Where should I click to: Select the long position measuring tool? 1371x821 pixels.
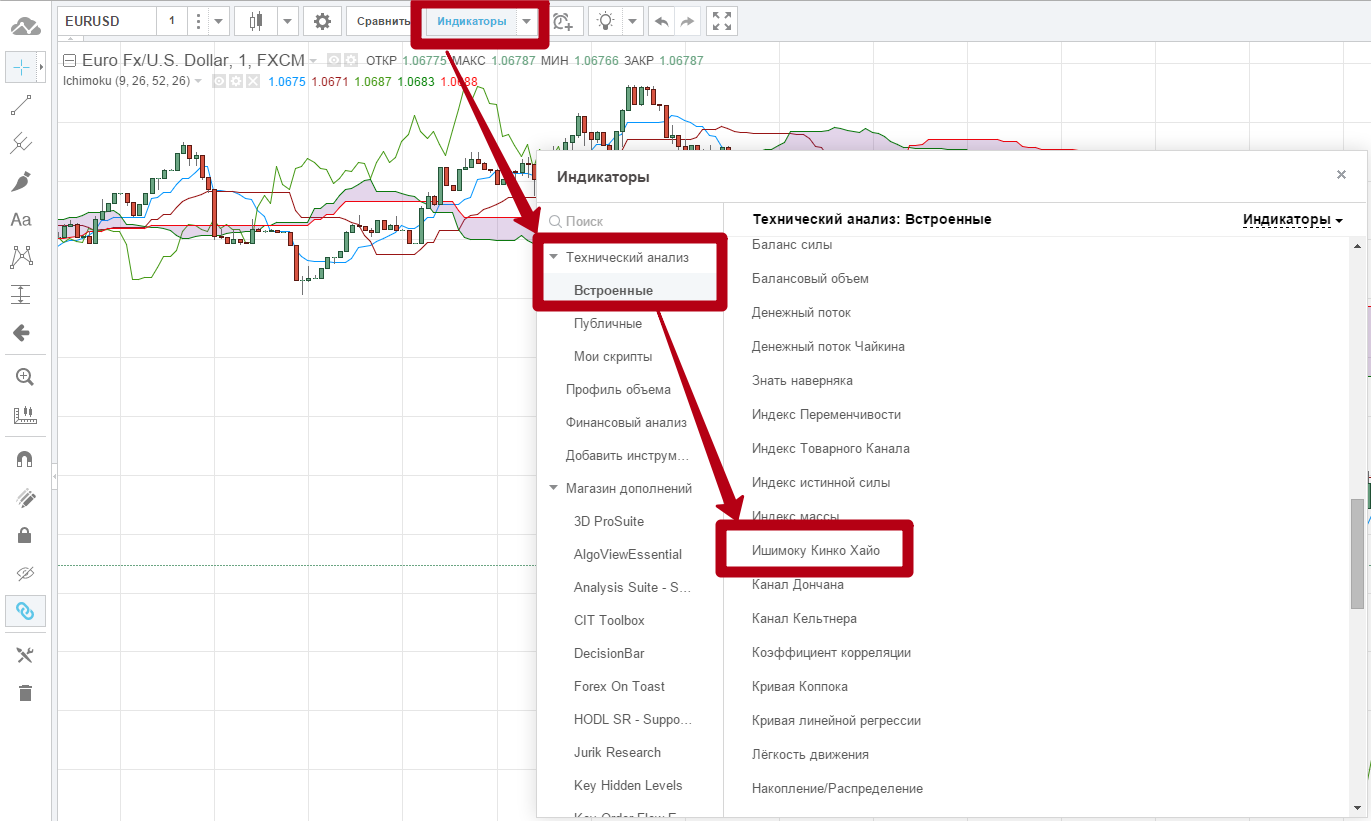coord(21,295)
